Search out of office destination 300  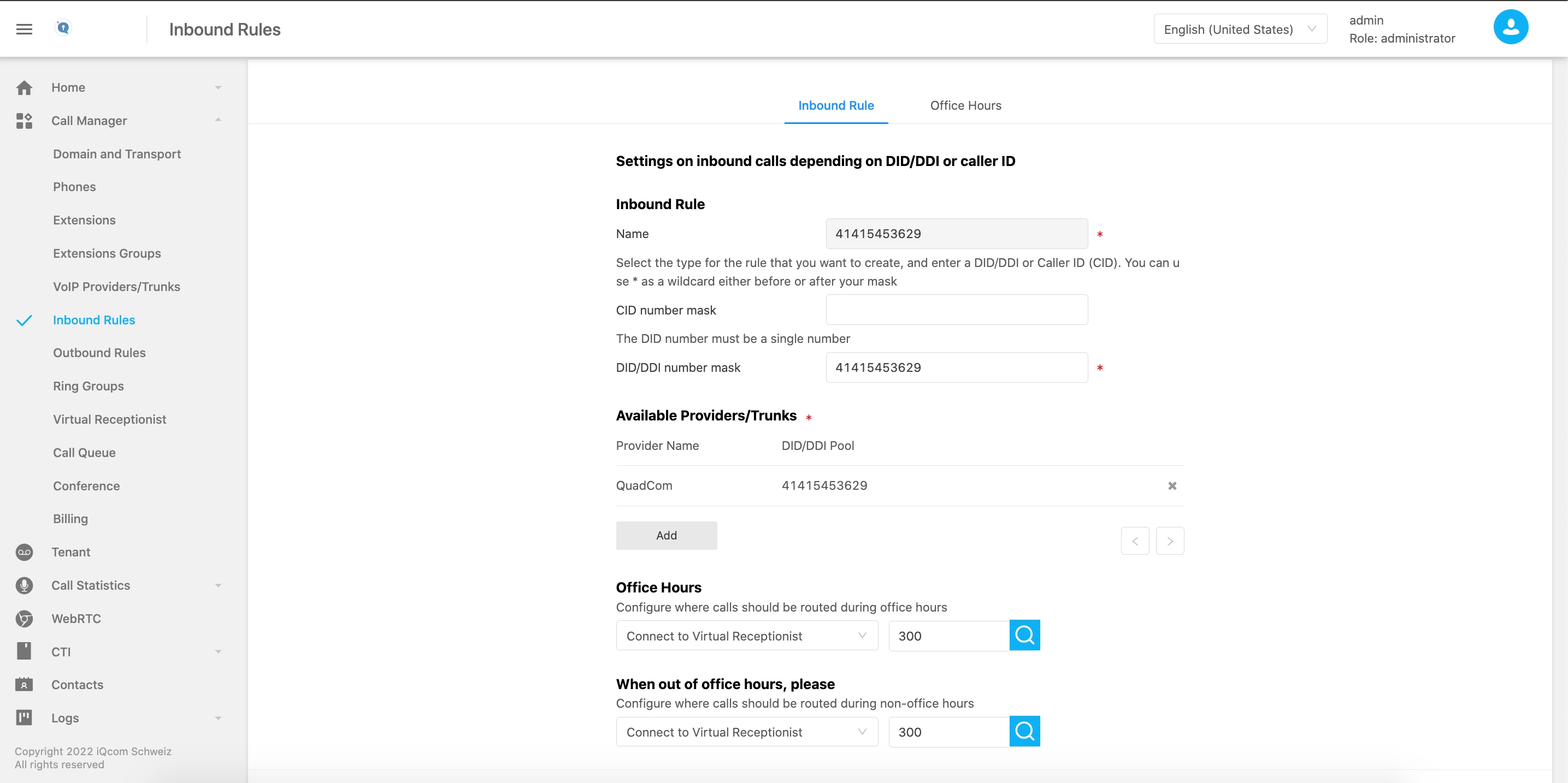(1024, 731)
